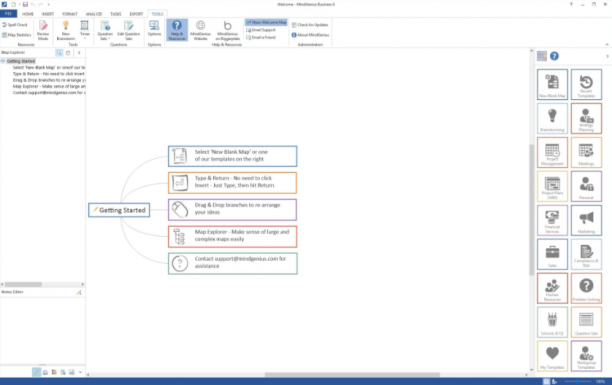Select the 'Map Explorer - Make sense' branch
This screenshot has height=385, width=612.
(232, 236)
